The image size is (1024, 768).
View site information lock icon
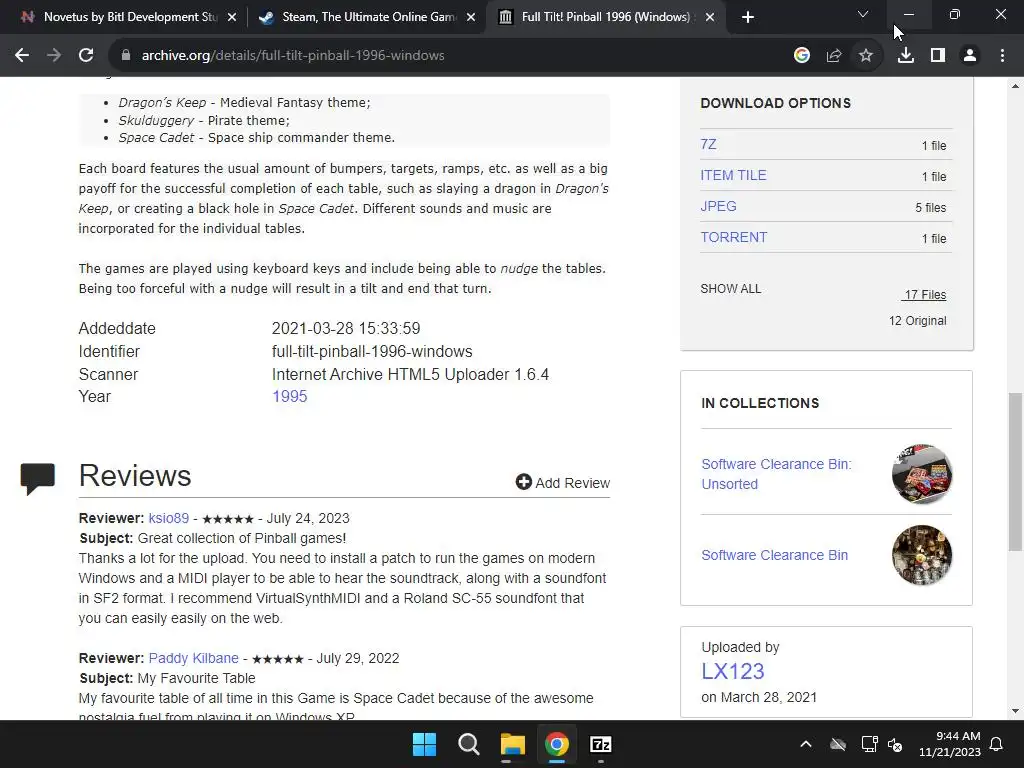point(126,56)
